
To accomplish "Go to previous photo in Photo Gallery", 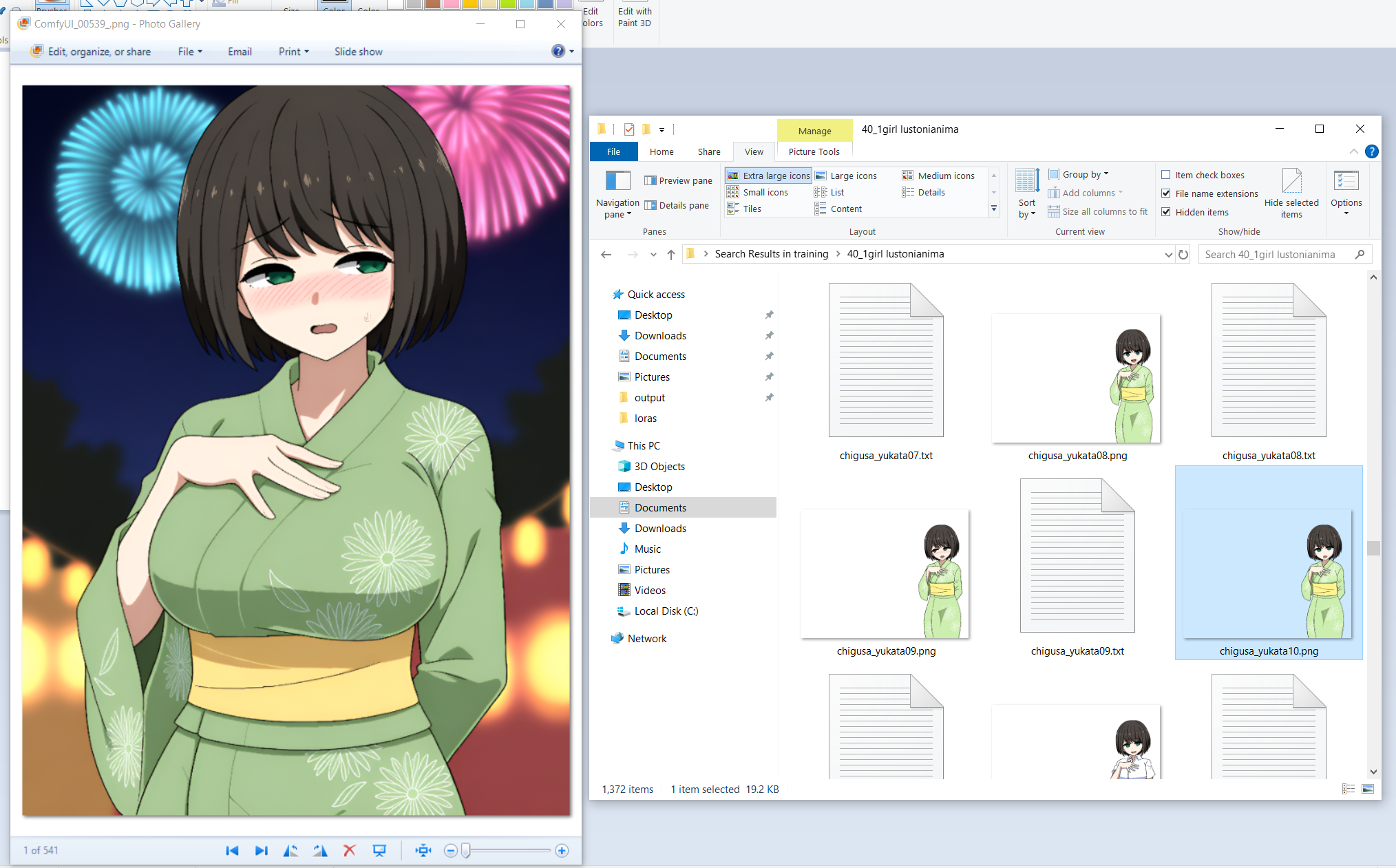I will (232, 851).
